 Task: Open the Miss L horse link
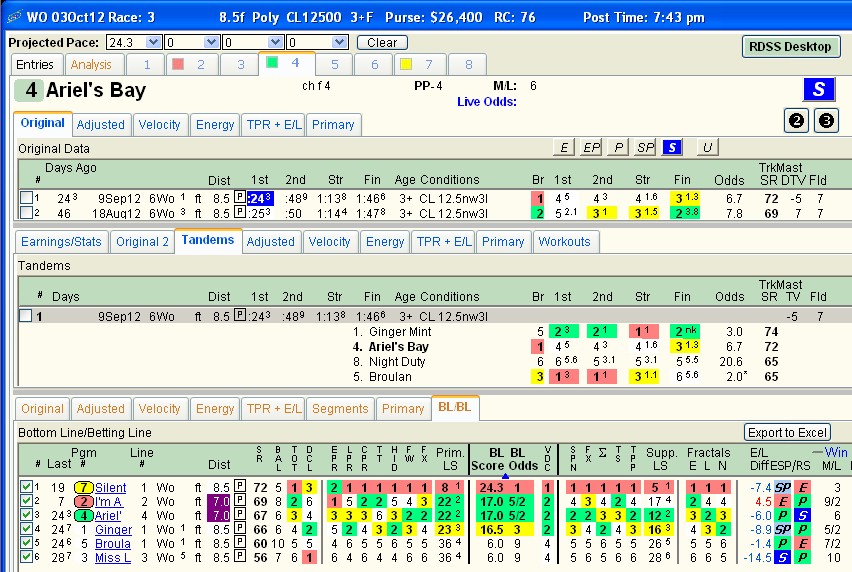tap(113, 557)
